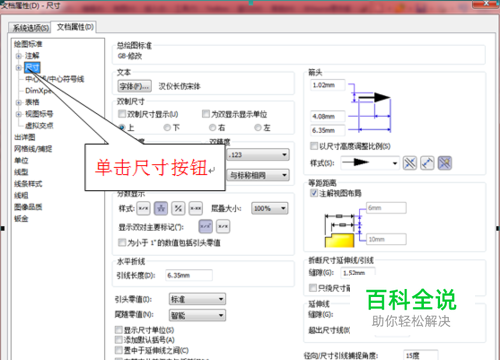
Task: Open the .123 precision dropdown
Action: [x=258, y=155]
